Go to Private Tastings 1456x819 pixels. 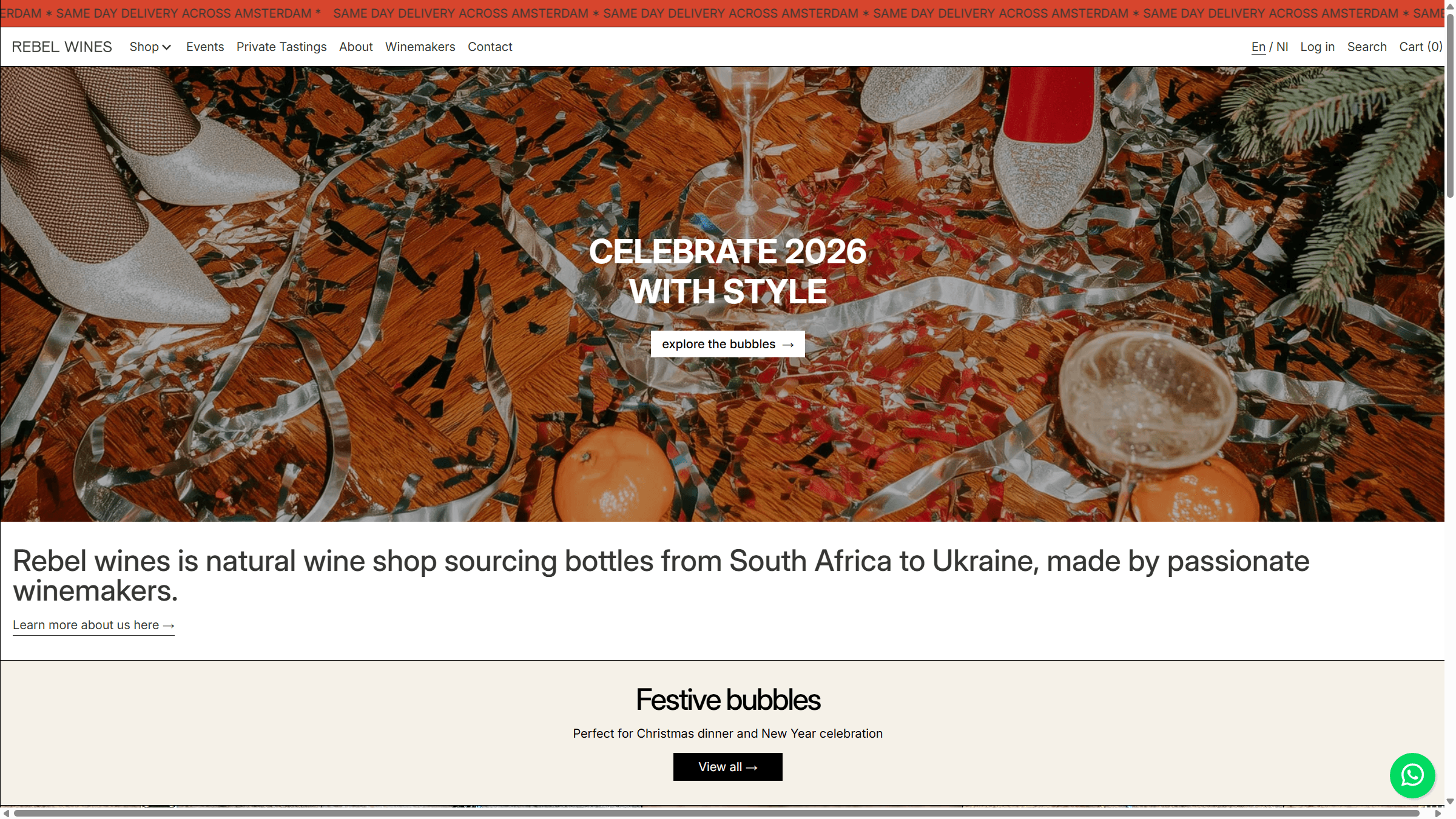pos(281,47)
